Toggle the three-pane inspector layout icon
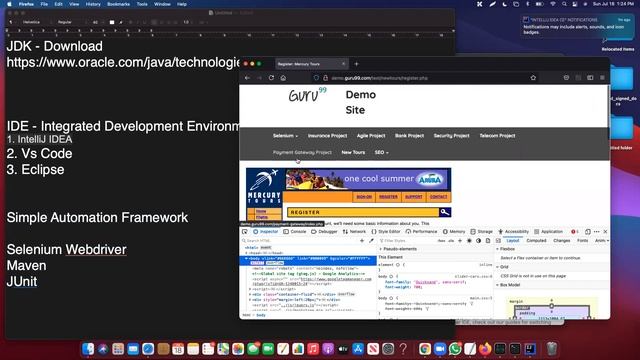The height and width of the screenshot is (360, 640). tap(498, 241)
